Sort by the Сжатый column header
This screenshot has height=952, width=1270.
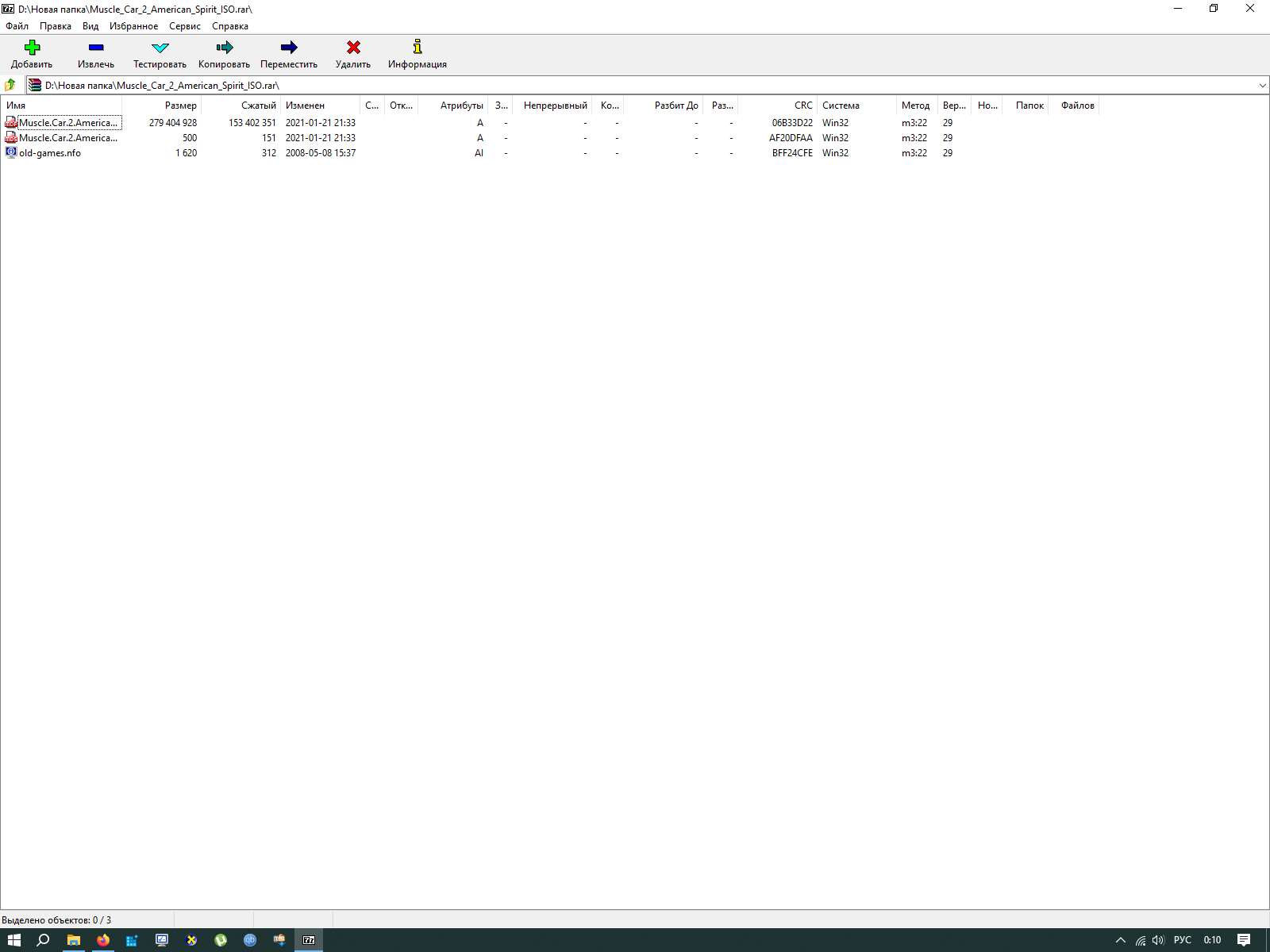[x=241, y=106]
